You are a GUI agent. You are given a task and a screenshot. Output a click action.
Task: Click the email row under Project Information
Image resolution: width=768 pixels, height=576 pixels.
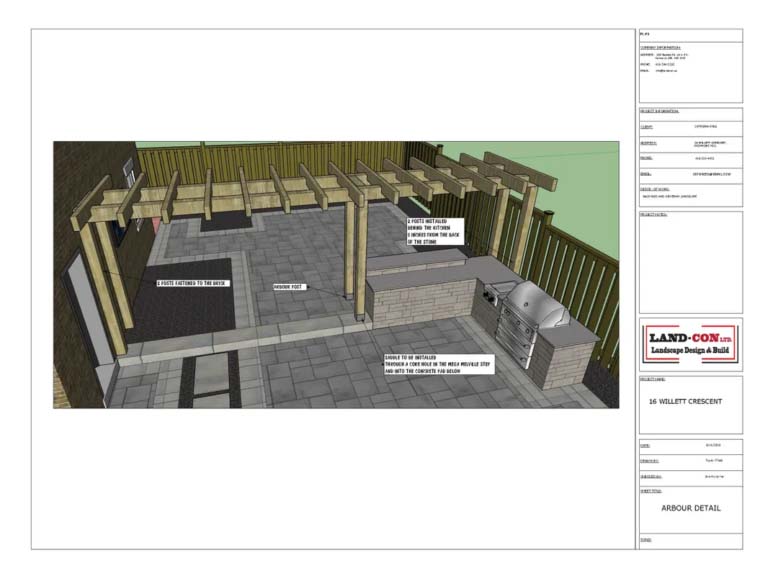(x=690, y=174)
